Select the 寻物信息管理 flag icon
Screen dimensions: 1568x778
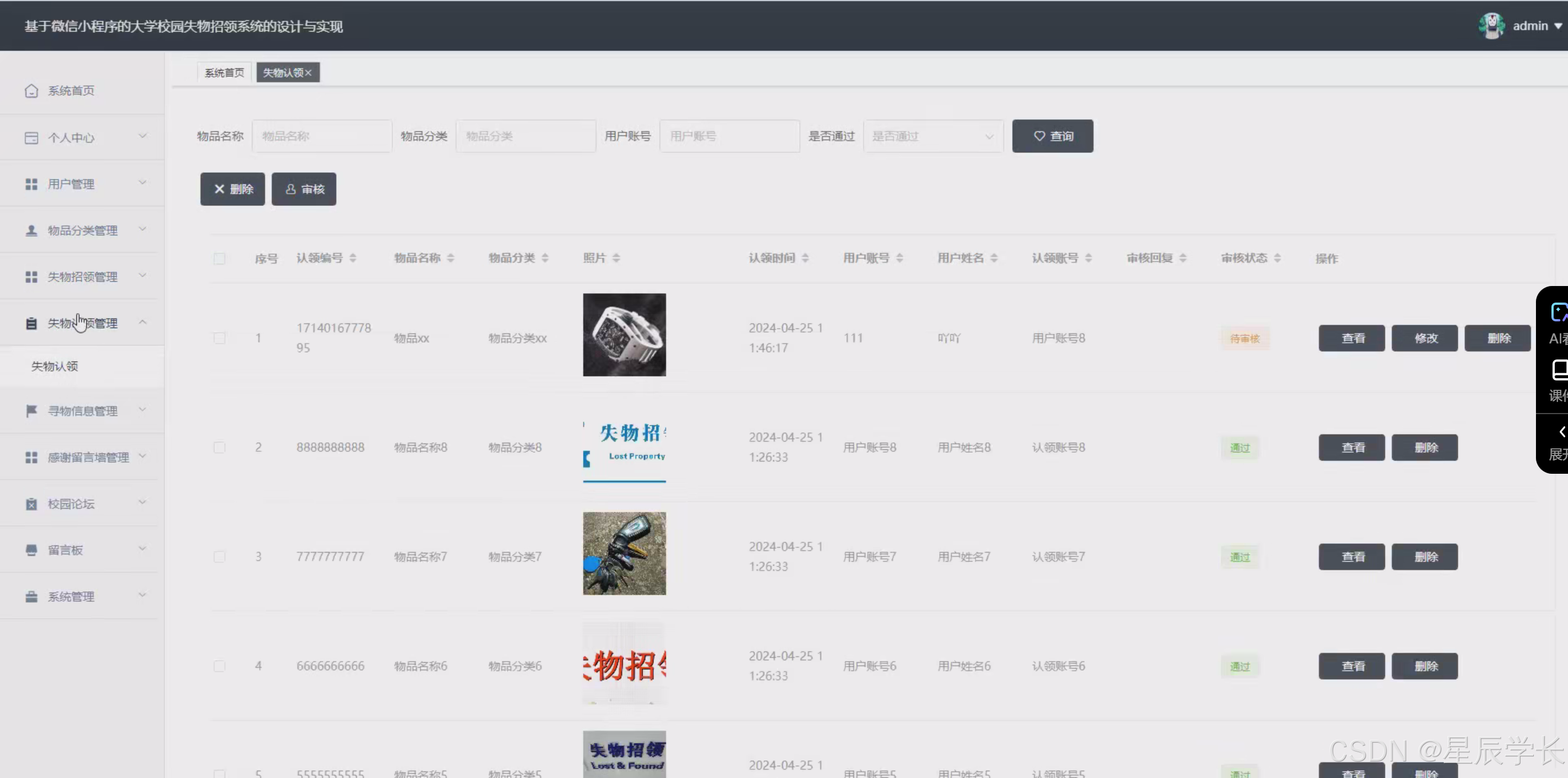click(31, 411)
